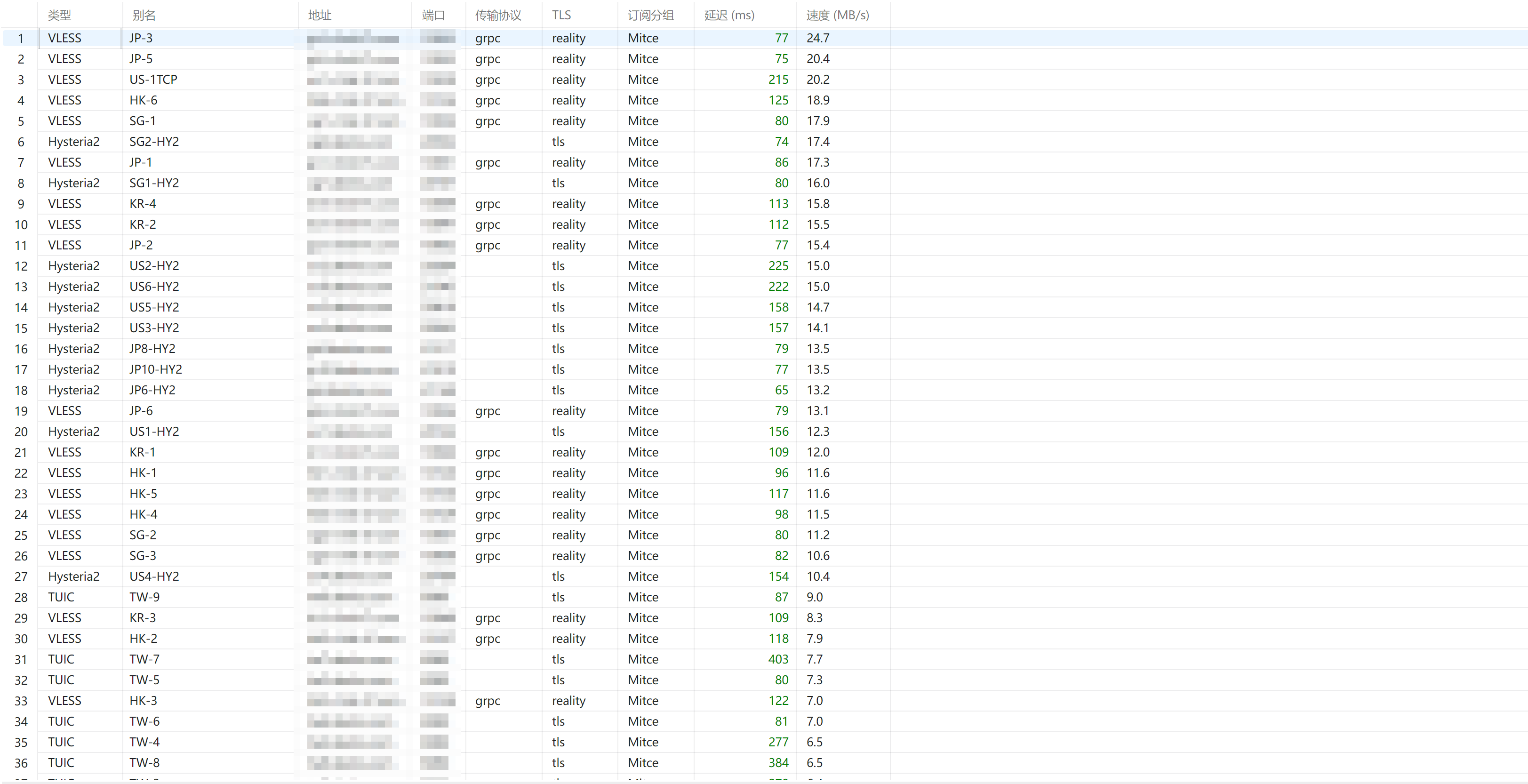Click the latency value 403 in TW-7 row
The height and width of the screenshot is (784, 1528).
(777, 659)
